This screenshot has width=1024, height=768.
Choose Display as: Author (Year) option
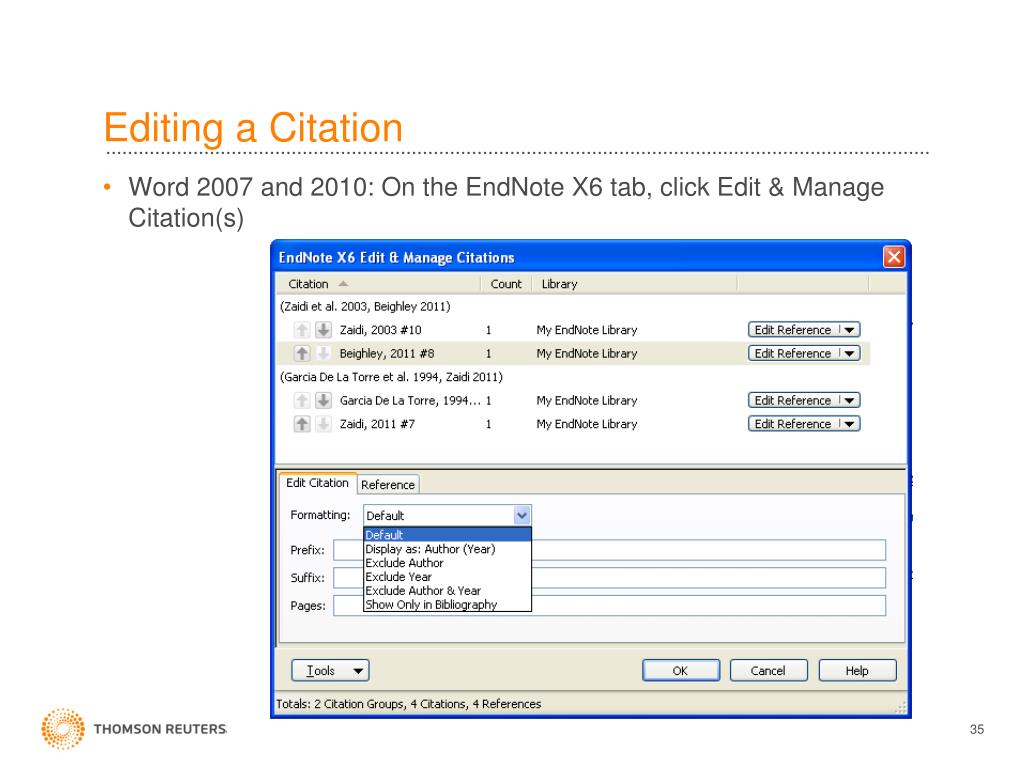coord(447,549)
